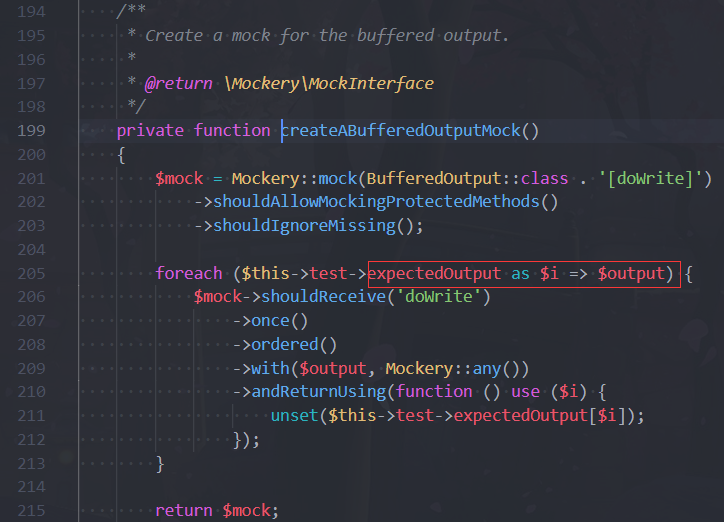This screenshot has width=724, height=522.
Task: Click the 'private' keyword on line 199
Action: coord(150,131)
